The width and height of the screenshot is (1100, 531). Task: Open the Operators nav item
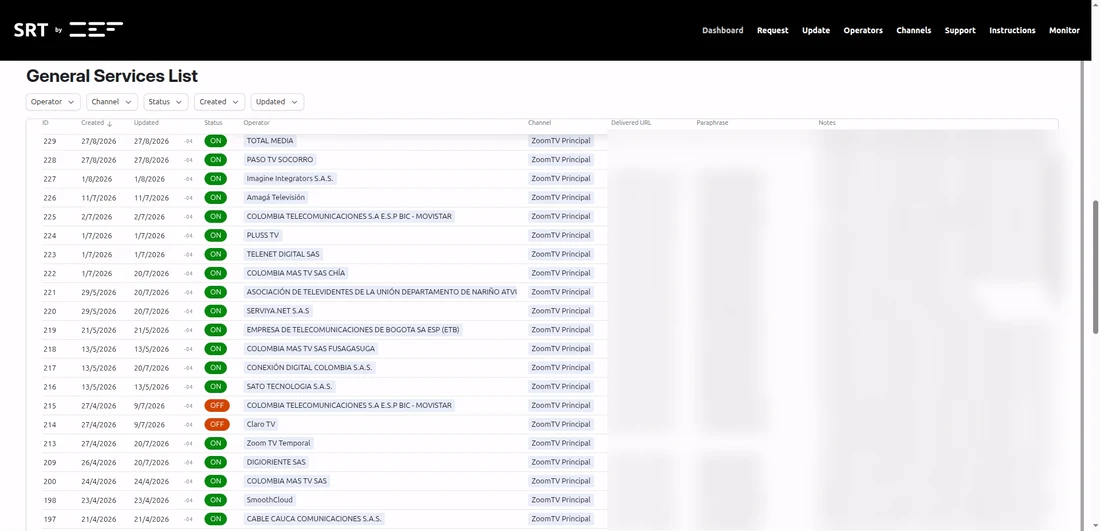863,30
